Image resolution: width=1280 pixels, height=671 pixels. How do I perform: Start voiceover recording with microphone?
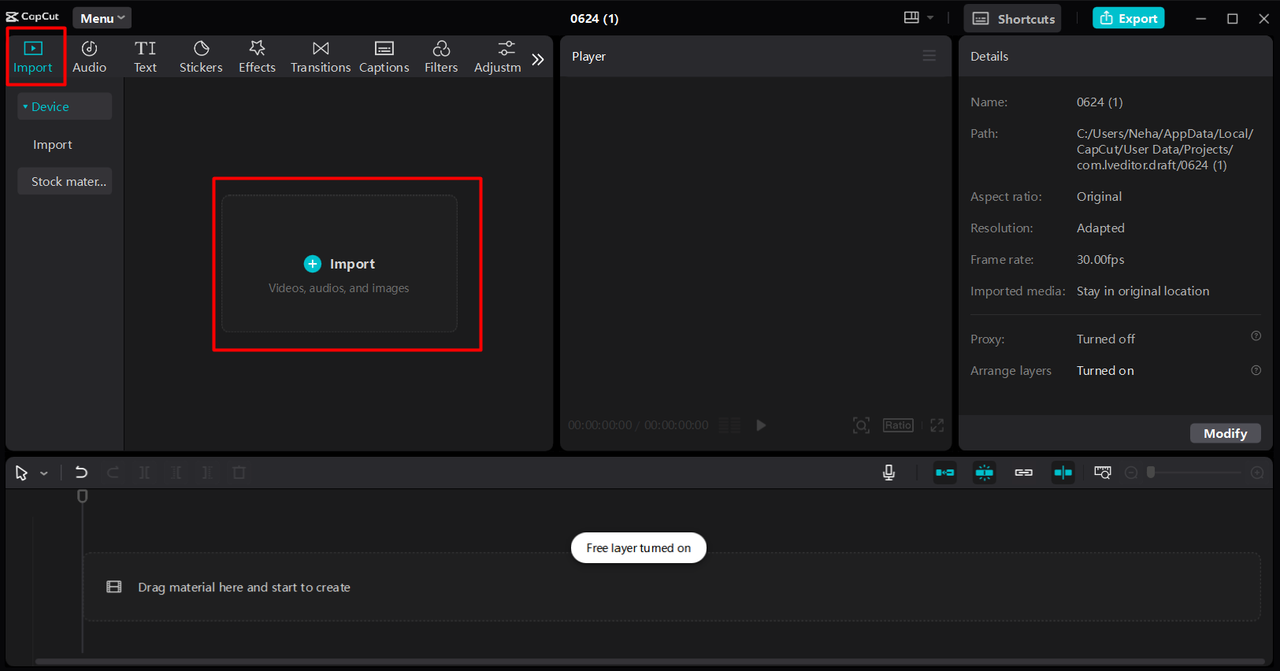[889, 472]
